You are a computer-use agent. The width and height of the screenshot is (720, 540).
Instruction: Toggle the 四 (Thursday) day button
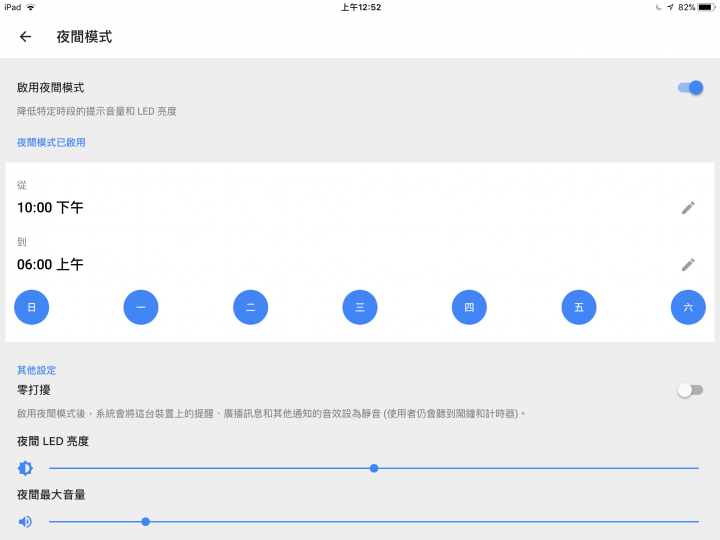click(469, 307)
